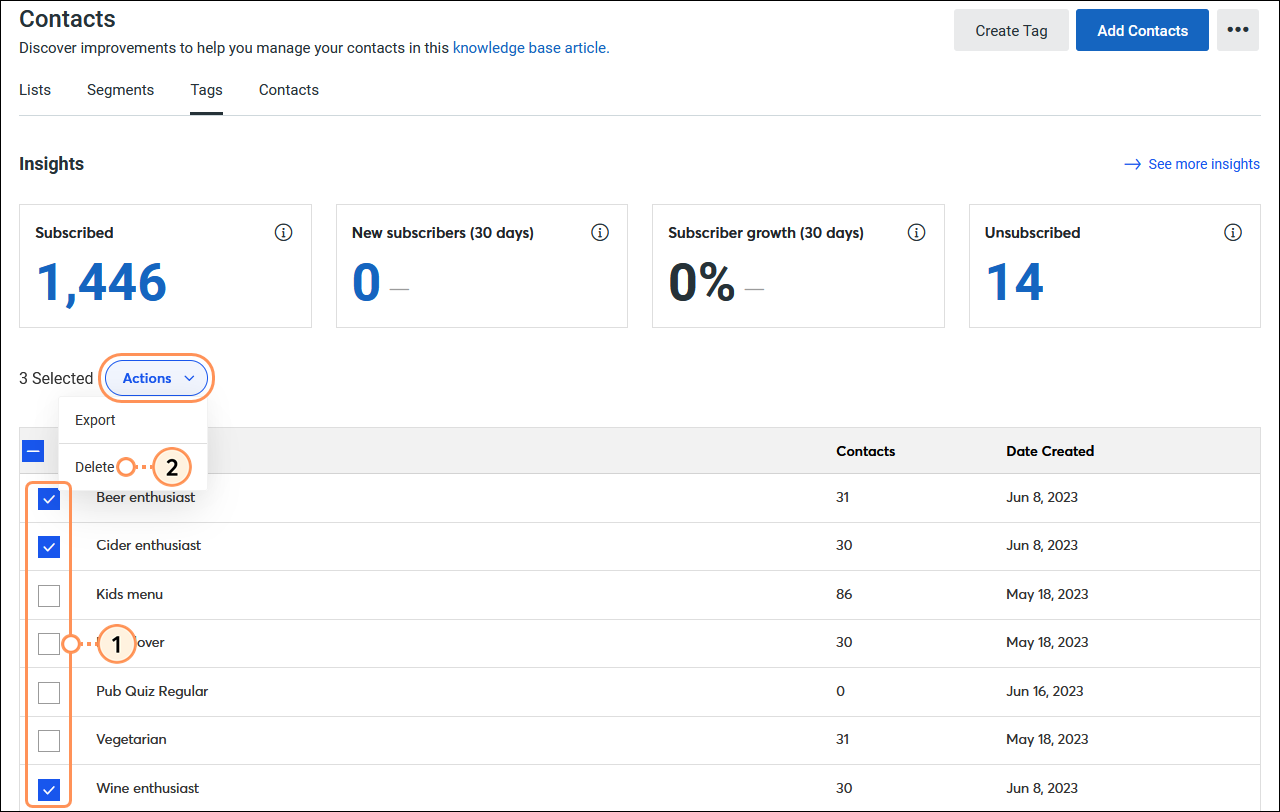Check the Pub Quiz Regular tag
The image size is (1280, 812).
[49, 692]
